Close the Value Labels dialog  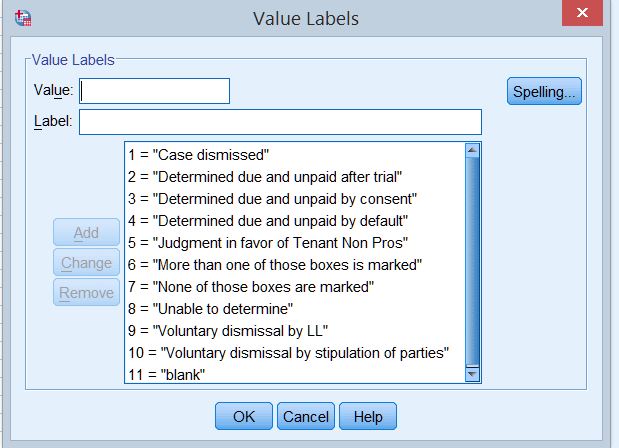tap(584, 15)
